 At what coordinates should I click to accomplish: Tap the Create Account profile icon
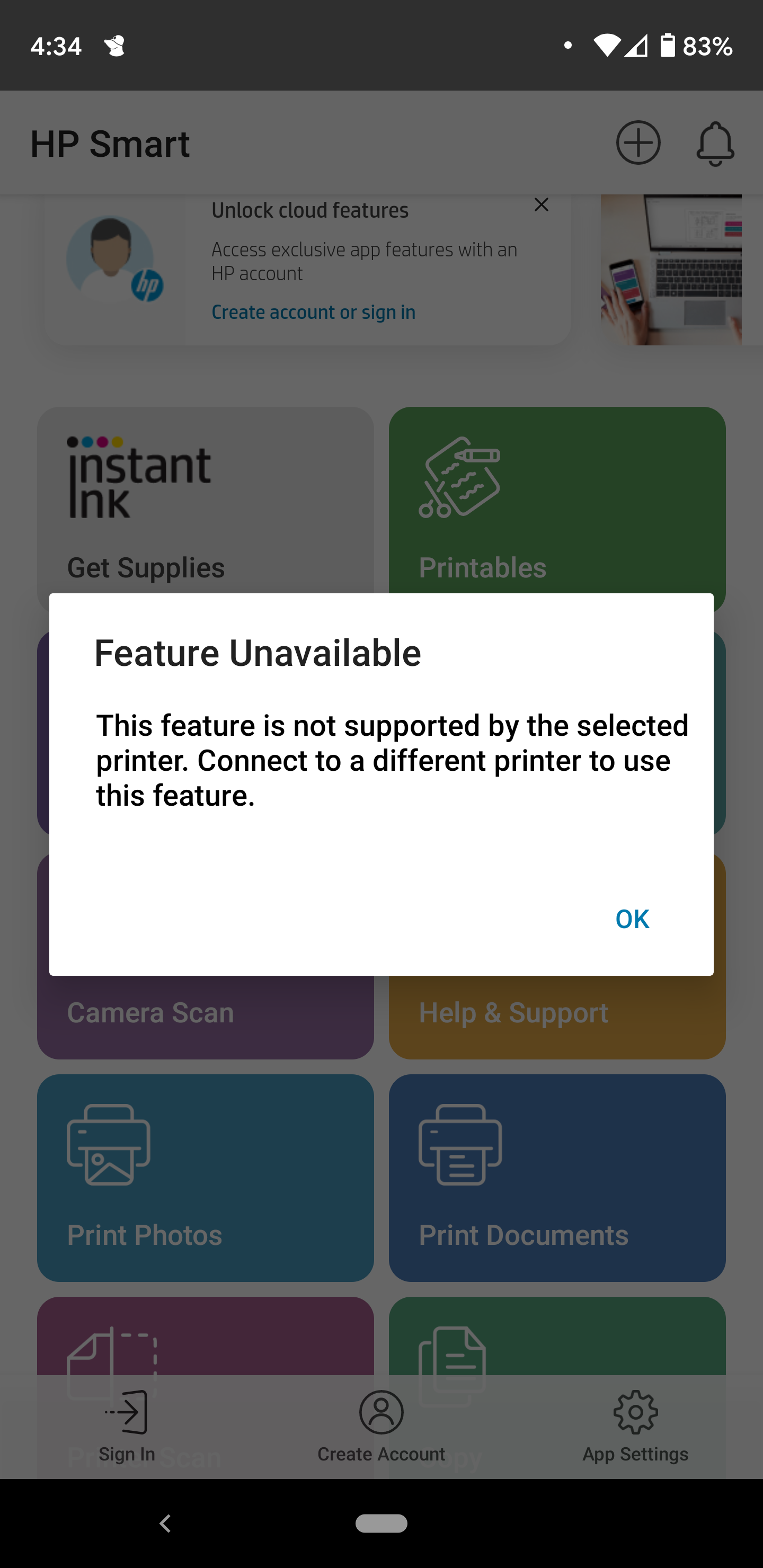(381, 1412)
